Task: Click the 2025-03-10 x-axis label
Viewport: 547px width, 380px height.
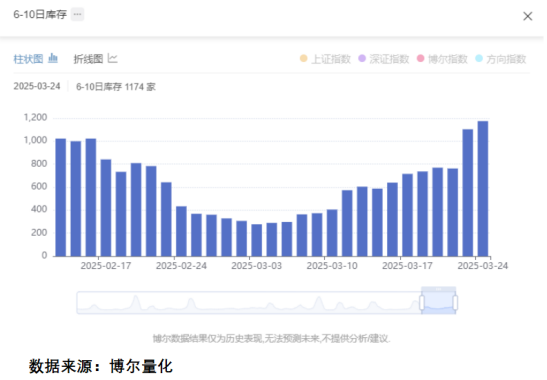Action: pos(332,266)
